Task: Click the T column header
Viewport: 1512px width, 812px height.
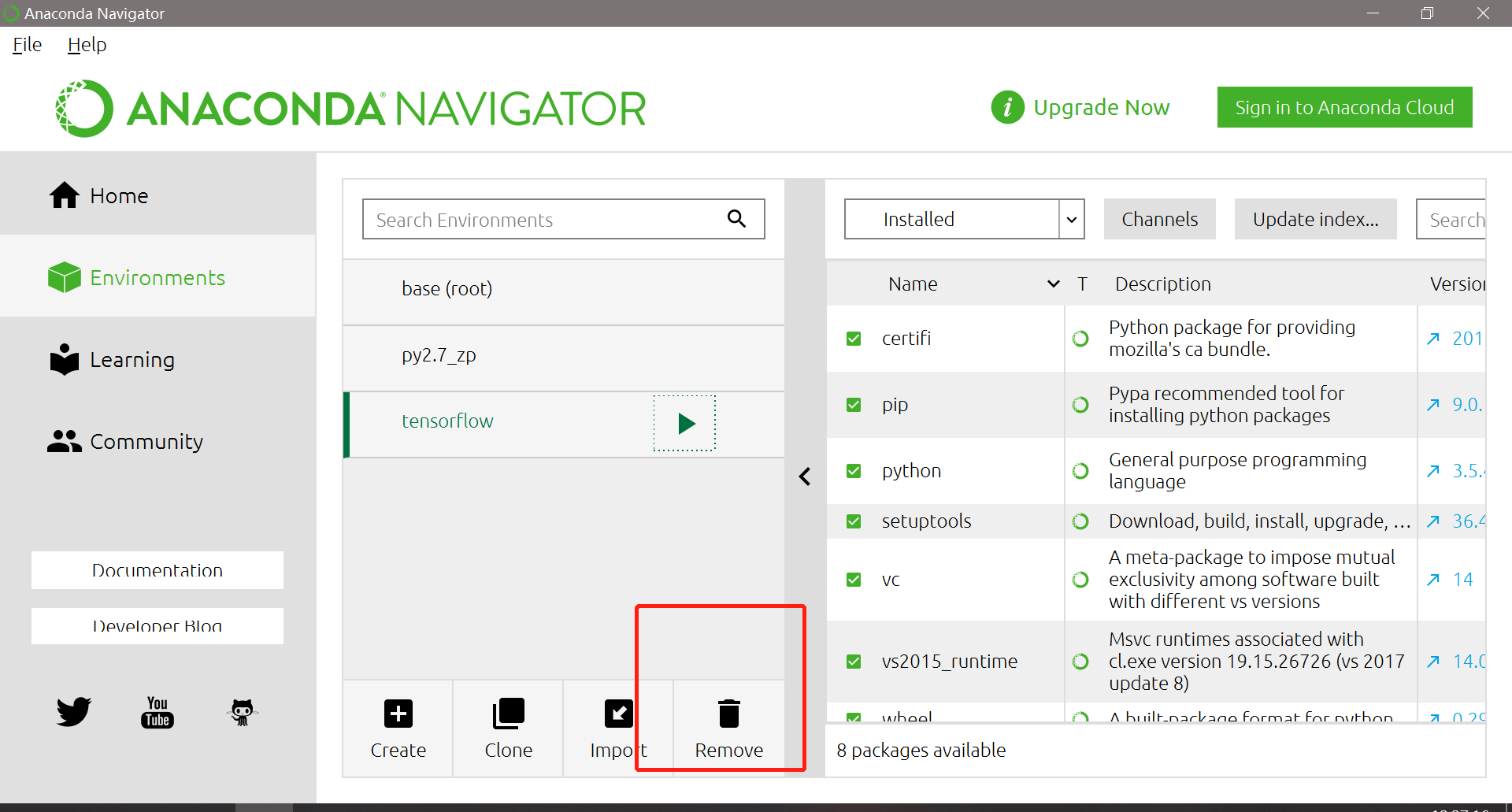Action: tap(1083, 284)
